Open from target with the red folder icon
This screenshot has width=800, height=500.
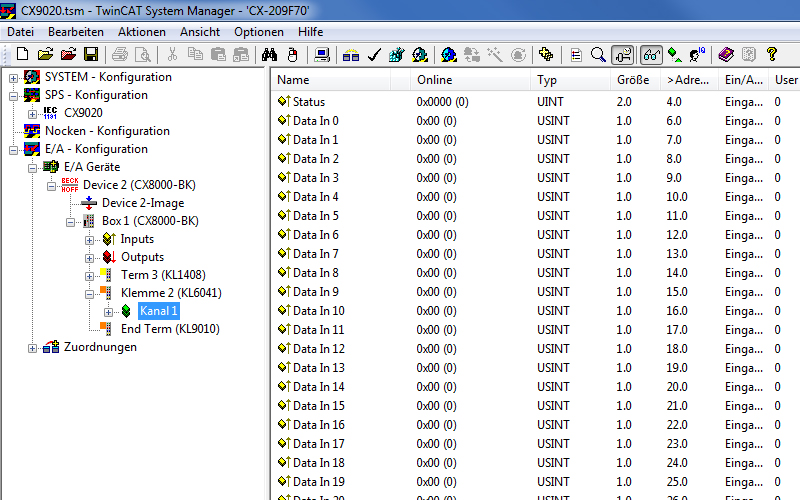(68, 54)
